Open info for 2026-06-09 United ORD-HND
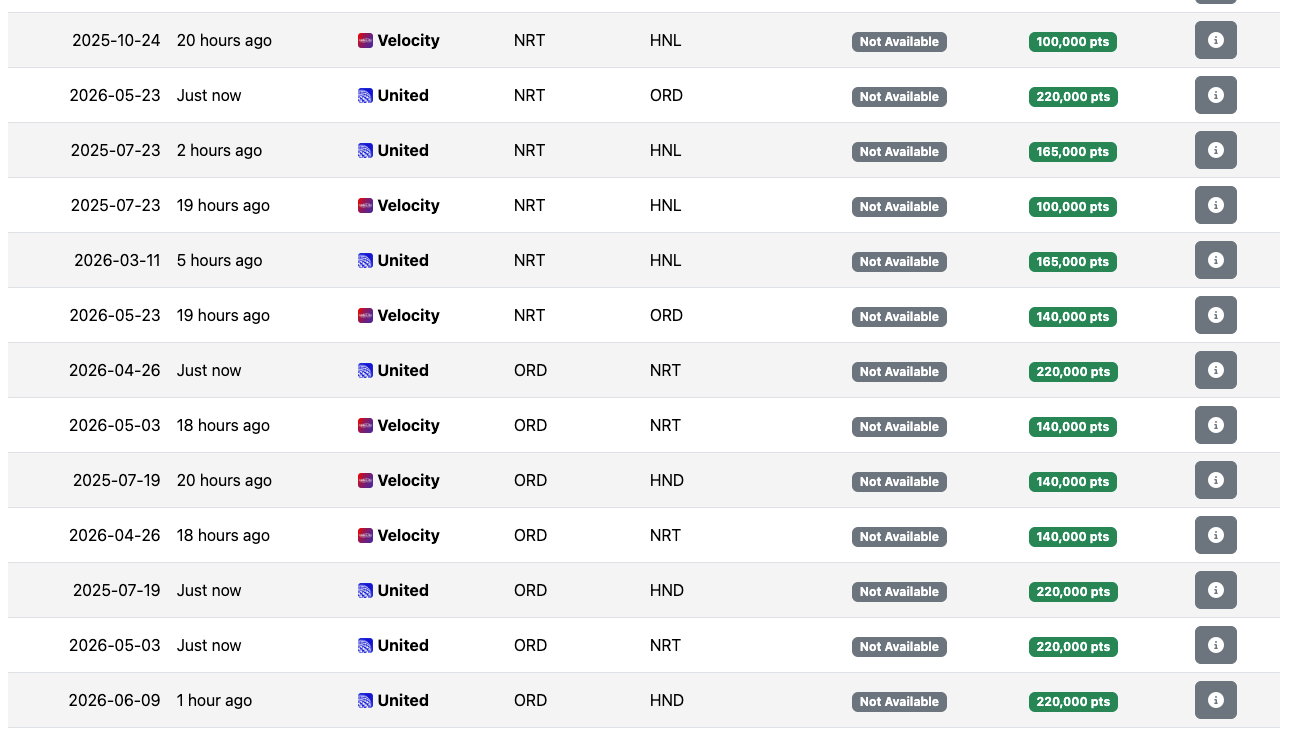The image size is (1291, 736). [x=1215, y=700]
